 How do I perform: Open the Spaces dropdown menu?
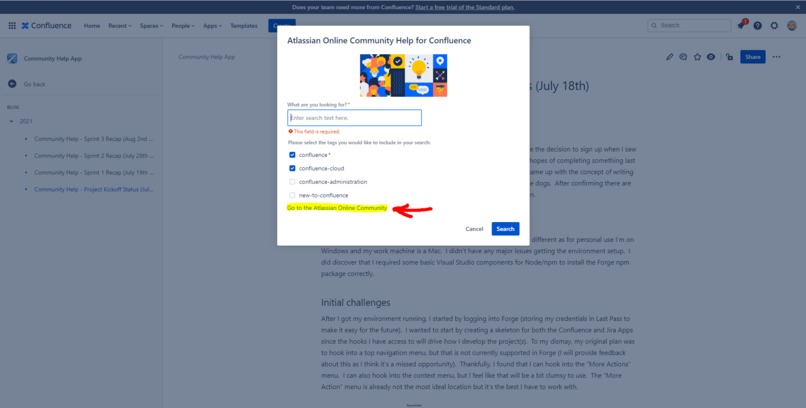[x=151, y=26]
